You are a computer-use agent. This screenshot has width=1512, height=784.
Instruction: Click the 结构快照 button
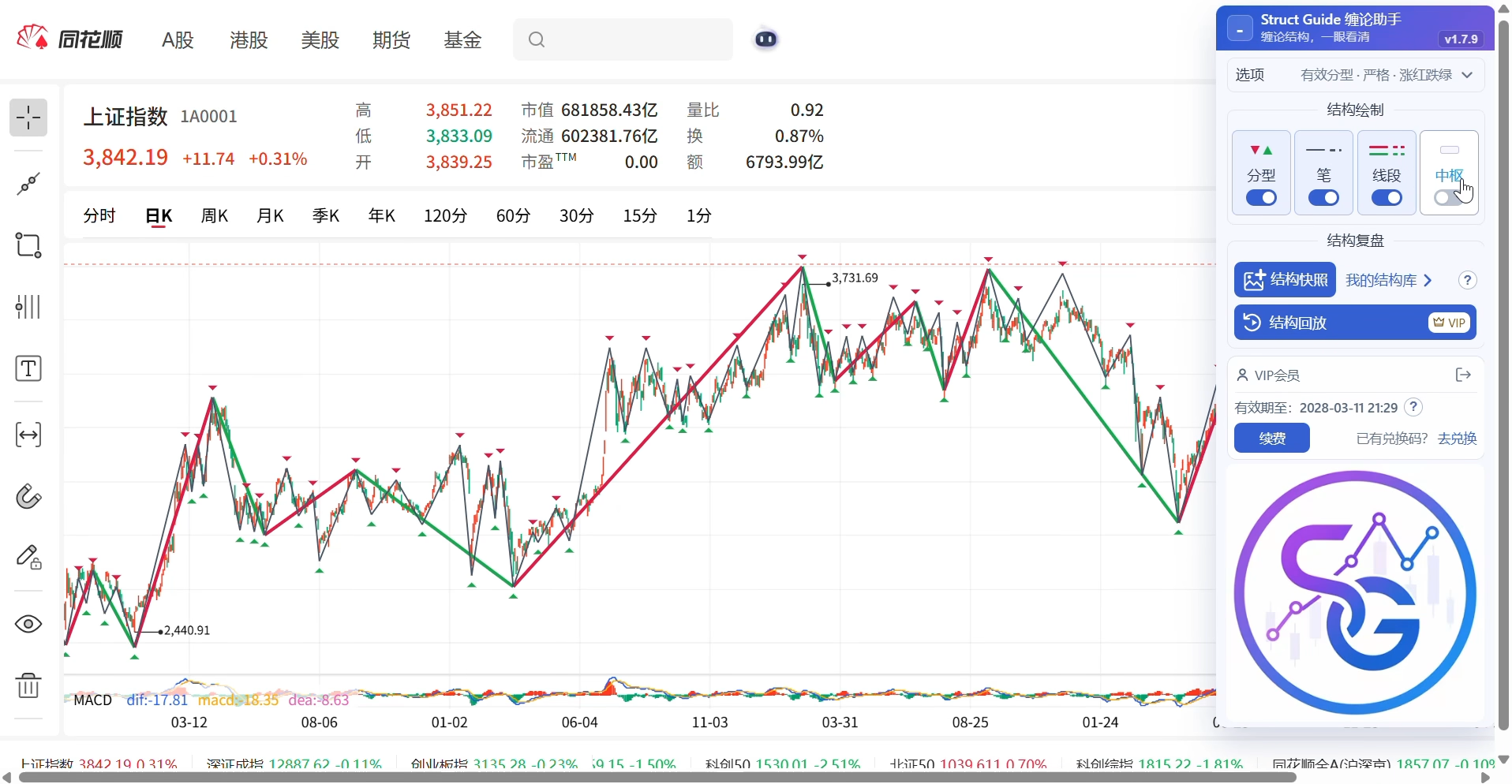(x=1285, y=280)
